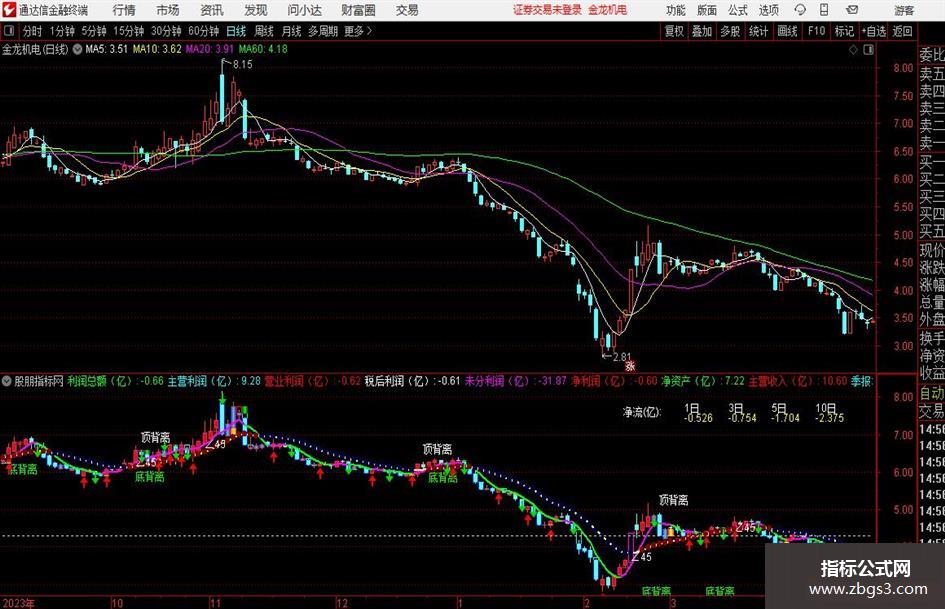
Task: Select the 日线 daily period
Action: (236, 31)
